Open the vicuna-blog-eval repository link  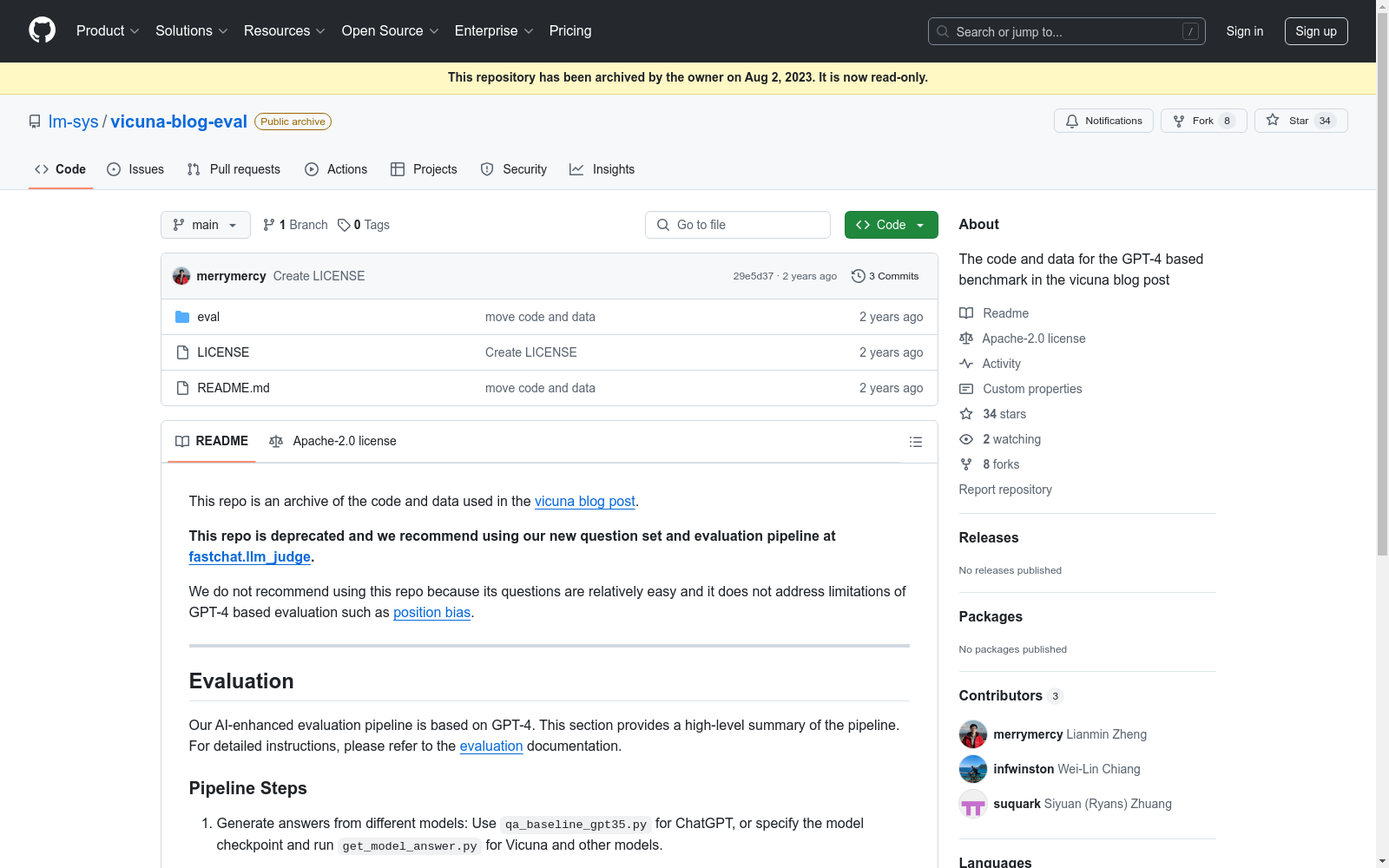point(179,122)
